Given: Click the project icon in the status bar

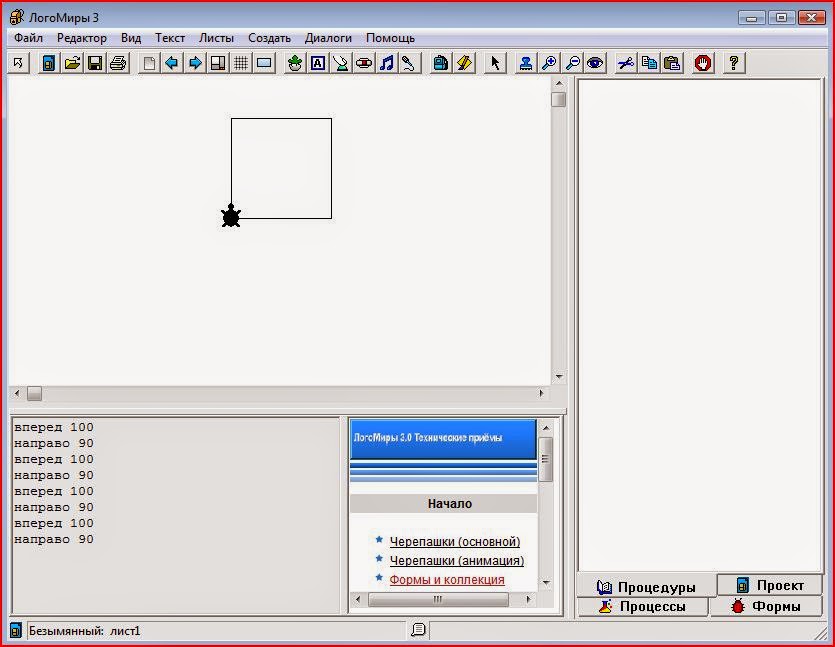Looking at the screenshot, I should 16,630.
